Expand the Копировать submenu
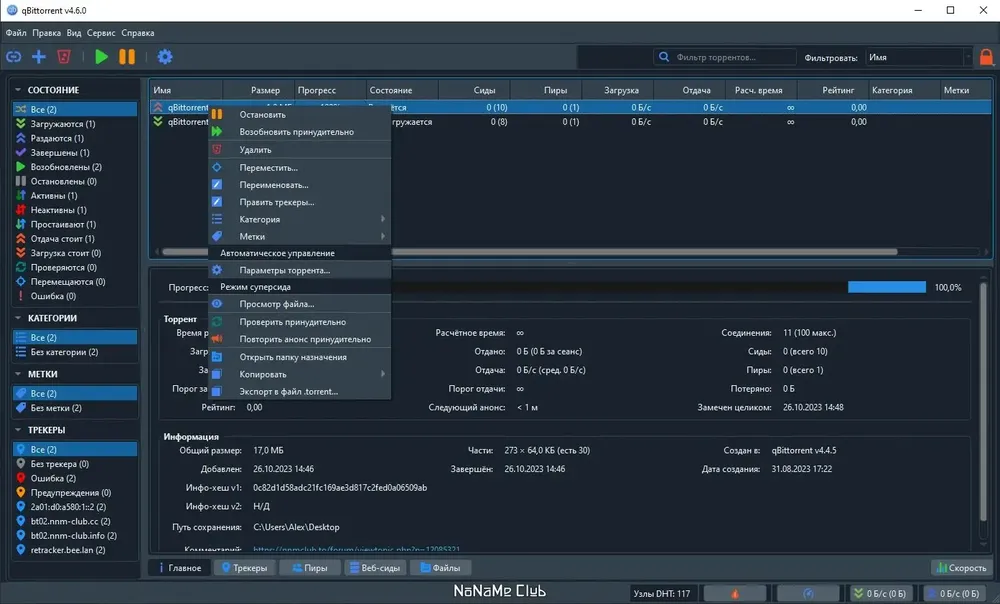This screenshot has width=1000, height=604. 300,374
